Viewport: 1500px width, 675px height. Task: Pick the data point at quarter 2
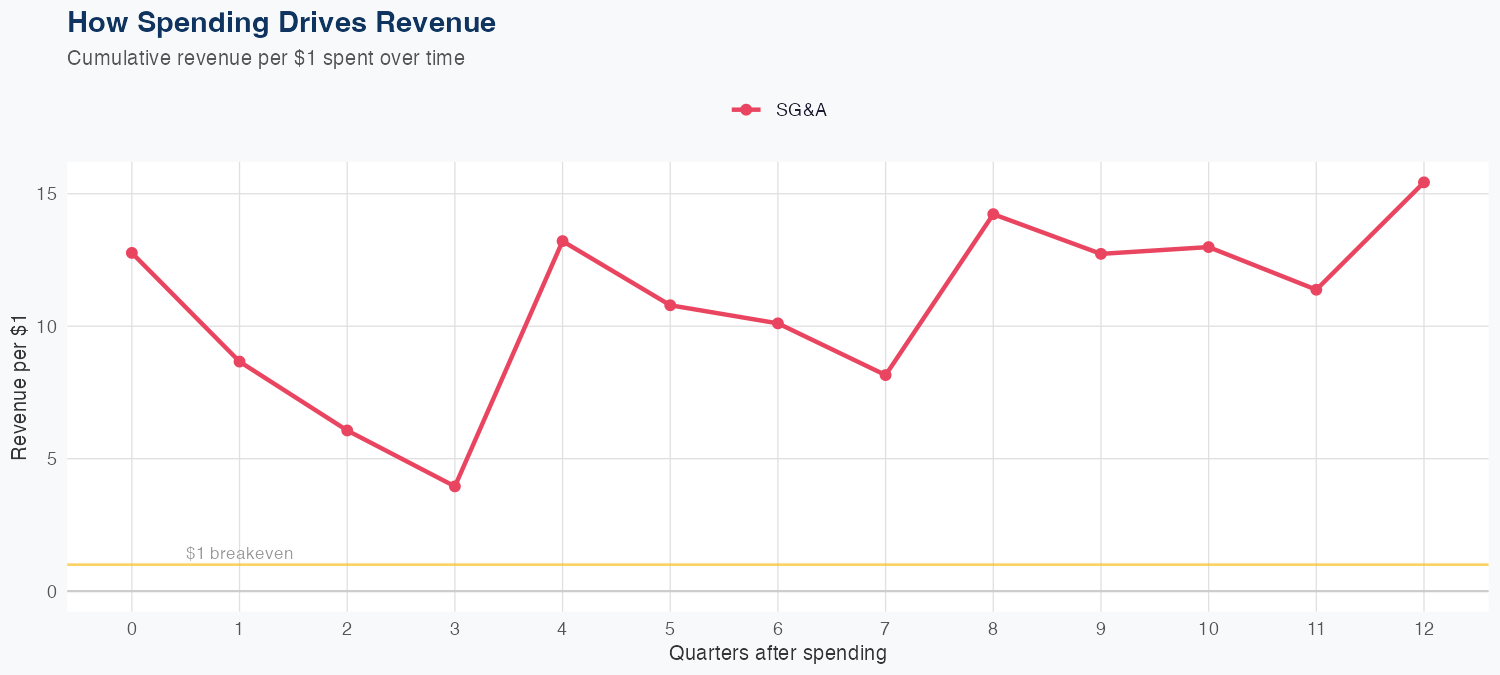(x=347, y=431)
